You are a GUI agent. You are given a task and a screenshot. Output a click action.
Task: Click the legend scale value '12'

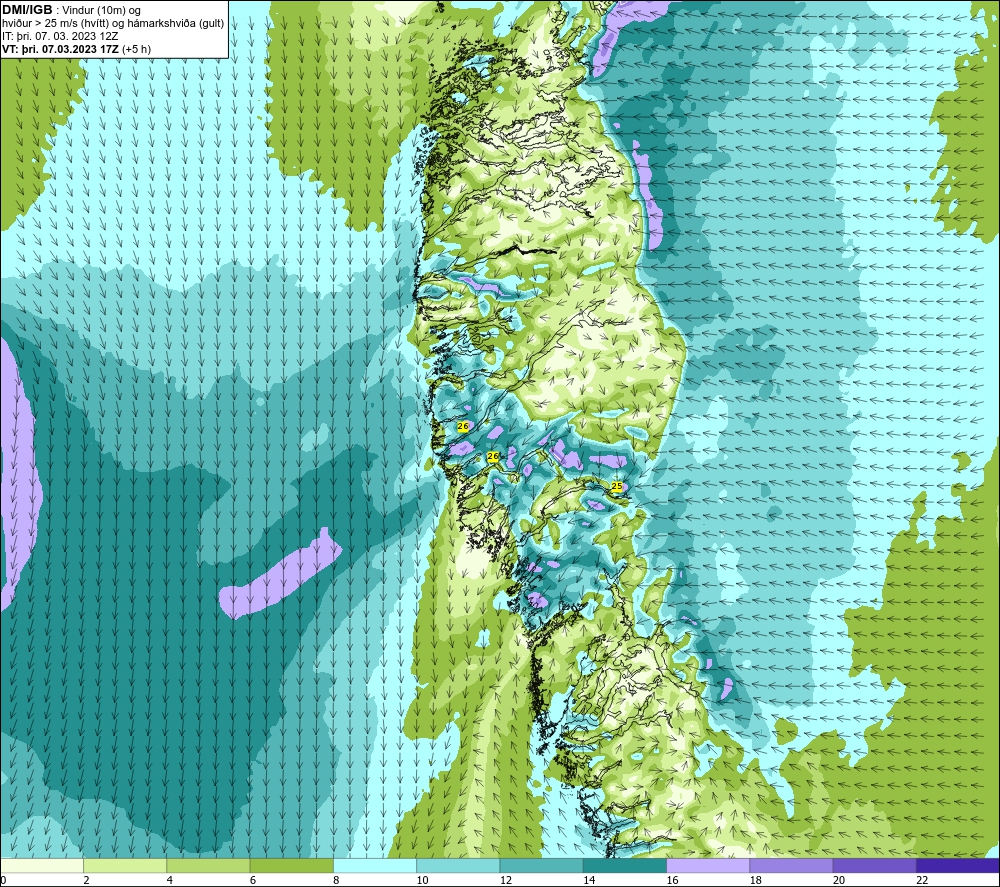(506, 880)
